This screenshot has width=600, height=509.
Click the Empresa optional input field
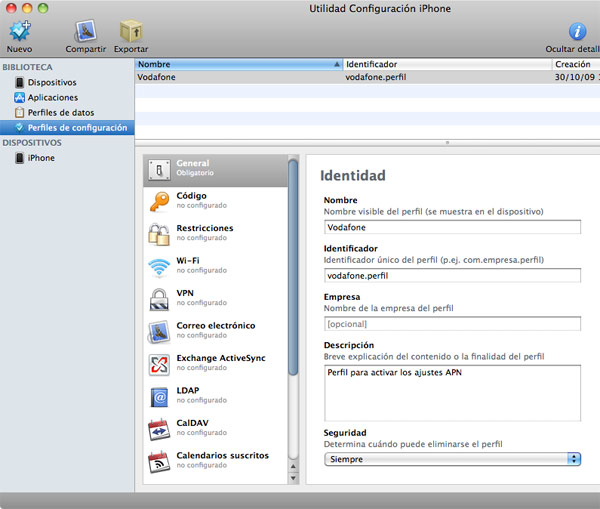pos(452,324)
